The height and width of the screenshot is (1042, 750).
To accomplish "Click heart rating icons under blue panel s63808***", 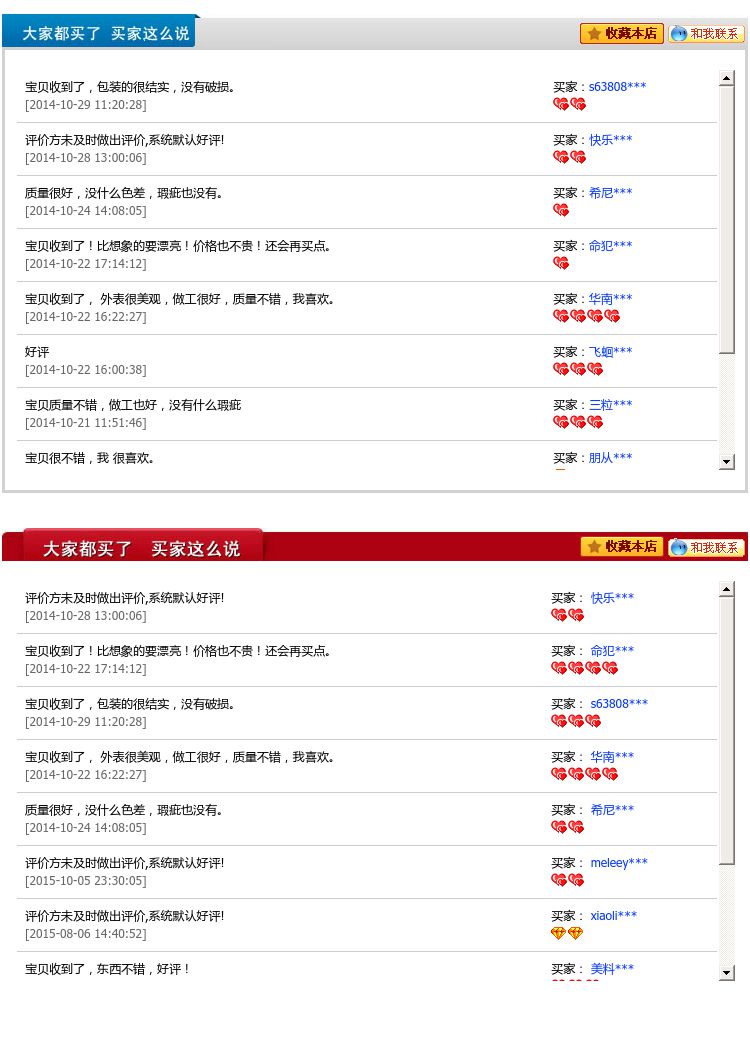I will pos(569,104).
